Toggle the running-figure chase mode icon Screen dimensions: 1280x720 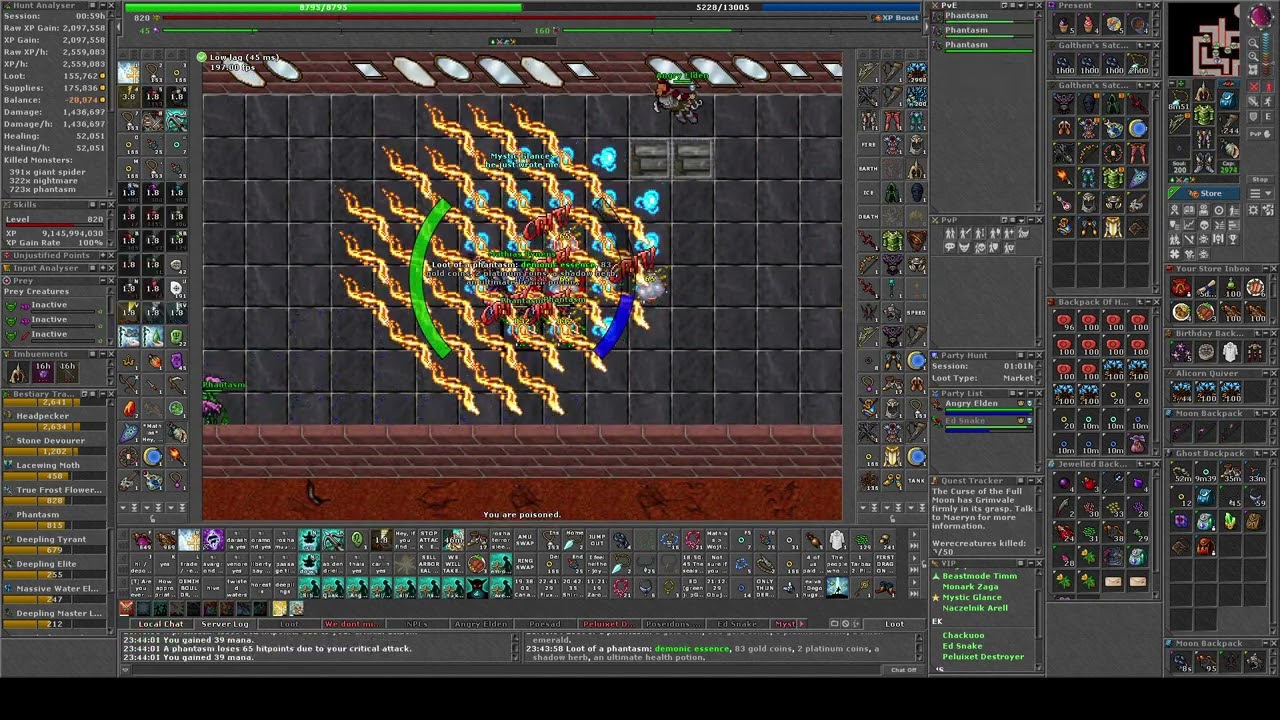pos(1268,102)
